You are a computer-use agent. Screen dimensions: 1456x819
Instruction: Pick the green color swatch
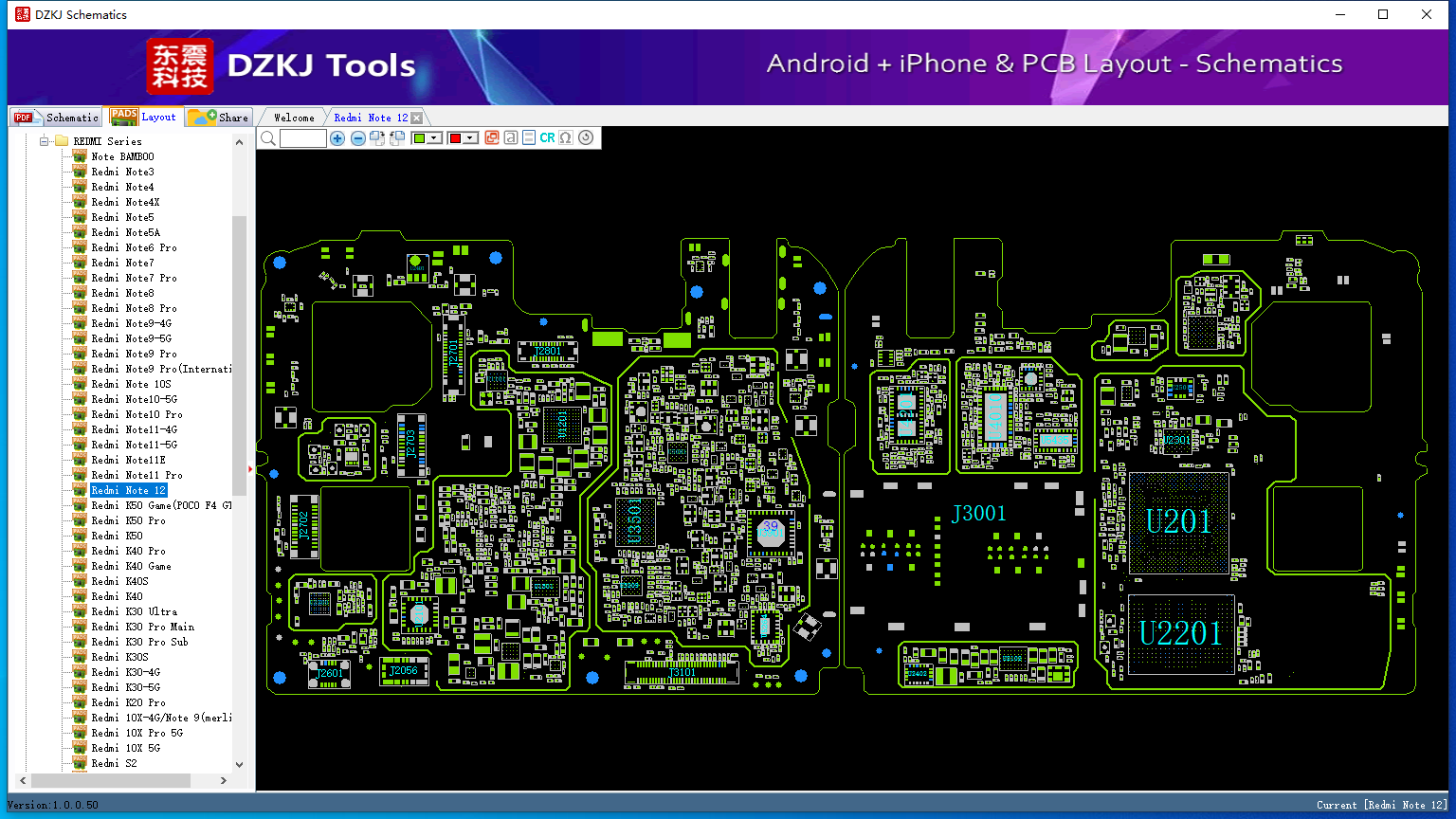click(x=420, y=138)
